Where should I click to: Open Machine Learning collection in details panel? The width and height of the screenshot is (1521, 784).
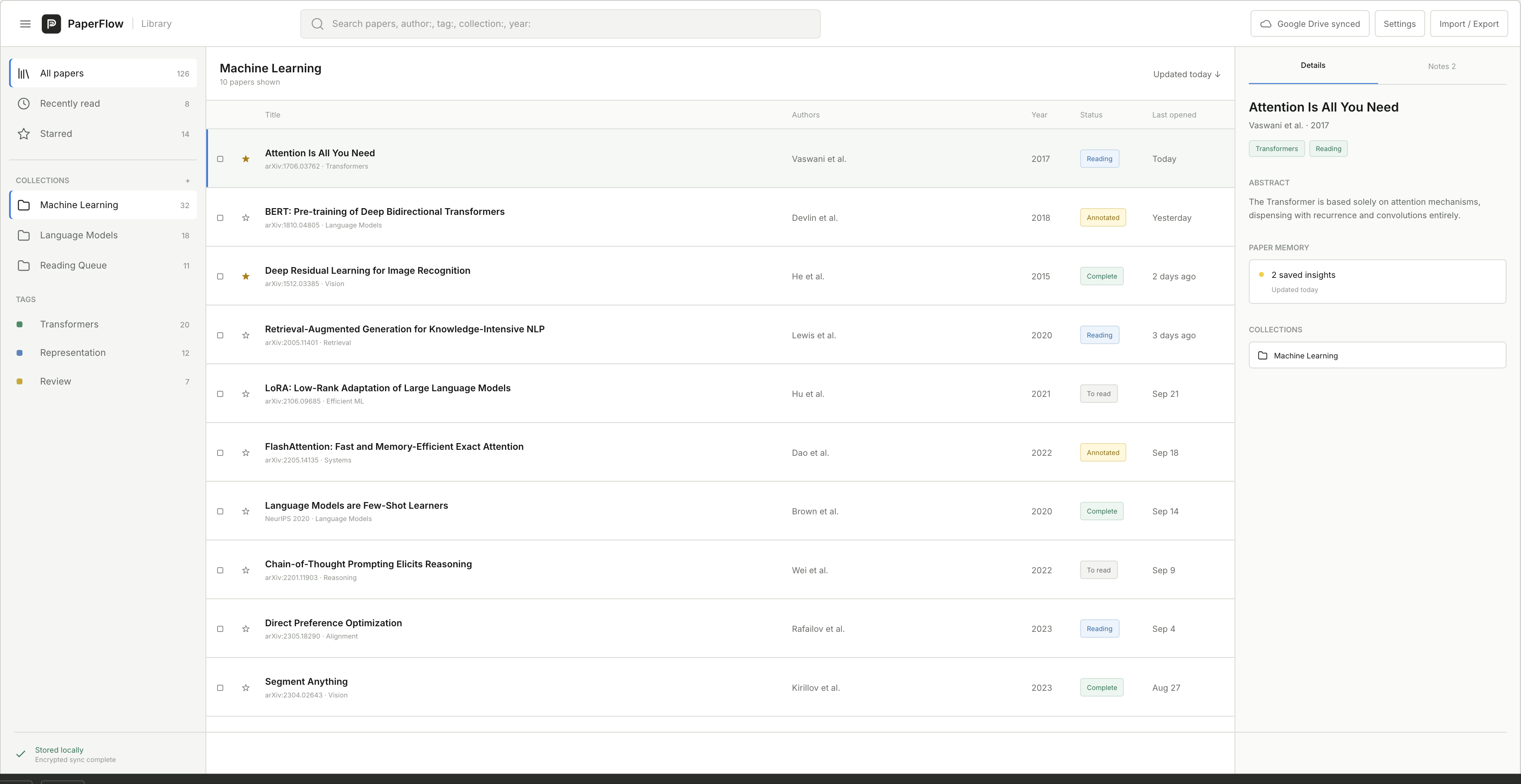[x=1377, y=355]
